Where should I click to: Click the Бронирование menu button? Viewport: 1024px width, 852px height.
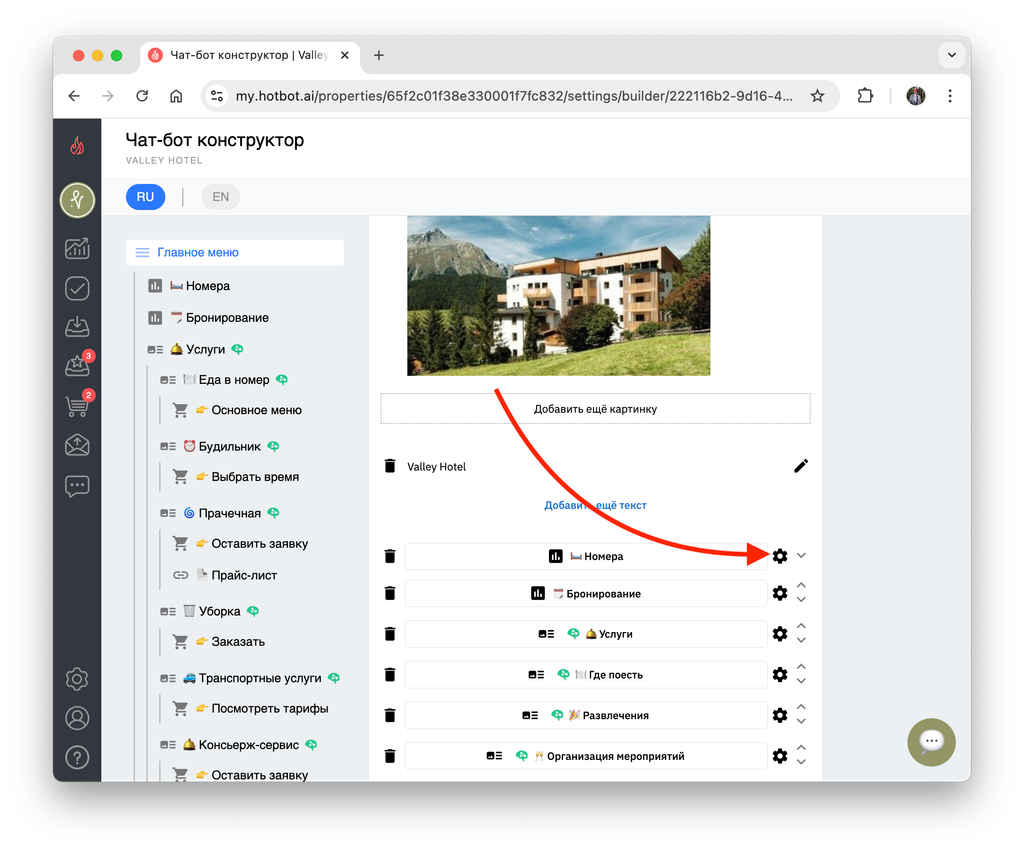click(586, 593)
